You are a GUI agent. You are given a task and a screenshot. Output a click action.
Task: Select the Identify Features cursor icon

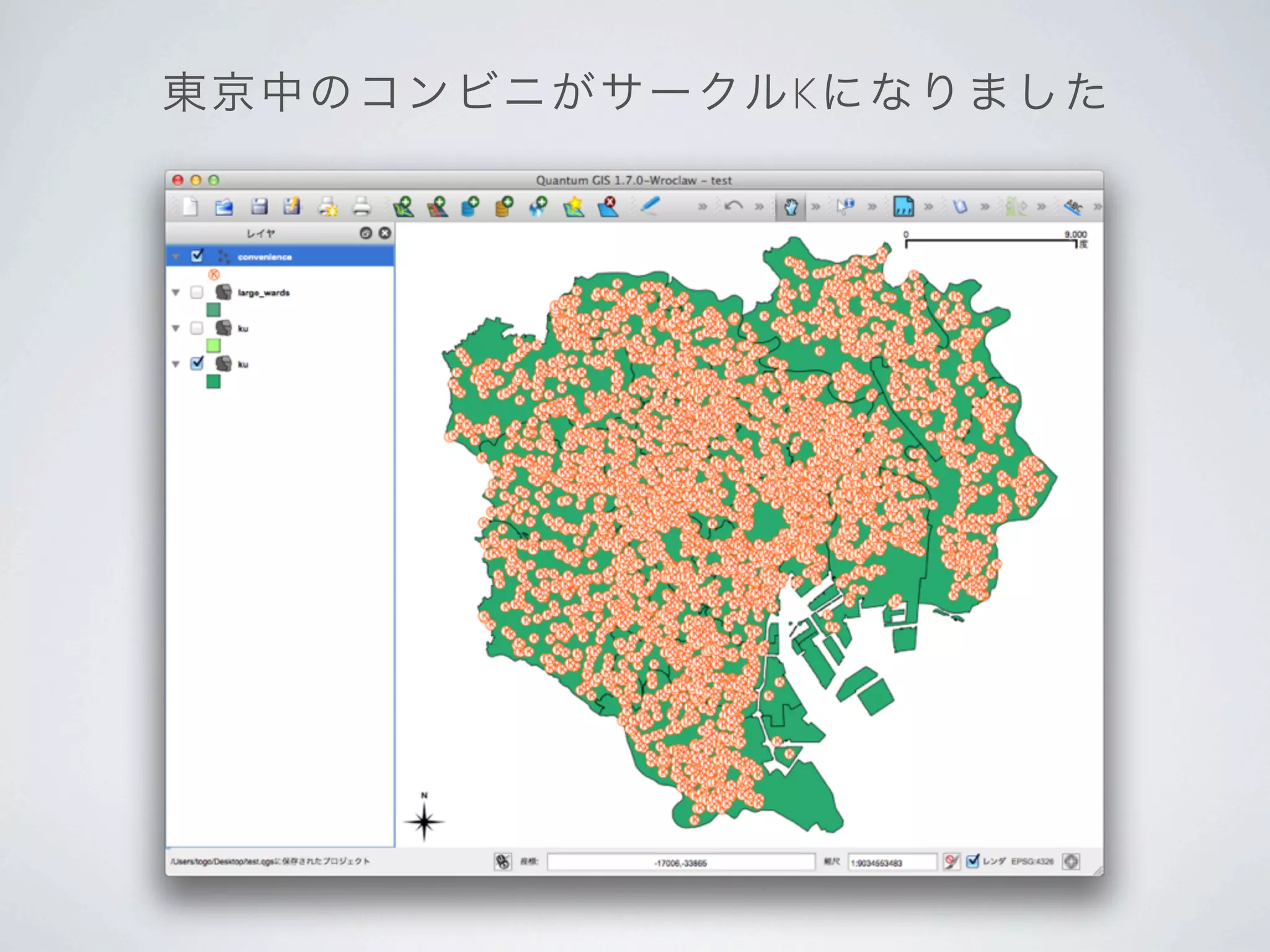coord(845,206)
